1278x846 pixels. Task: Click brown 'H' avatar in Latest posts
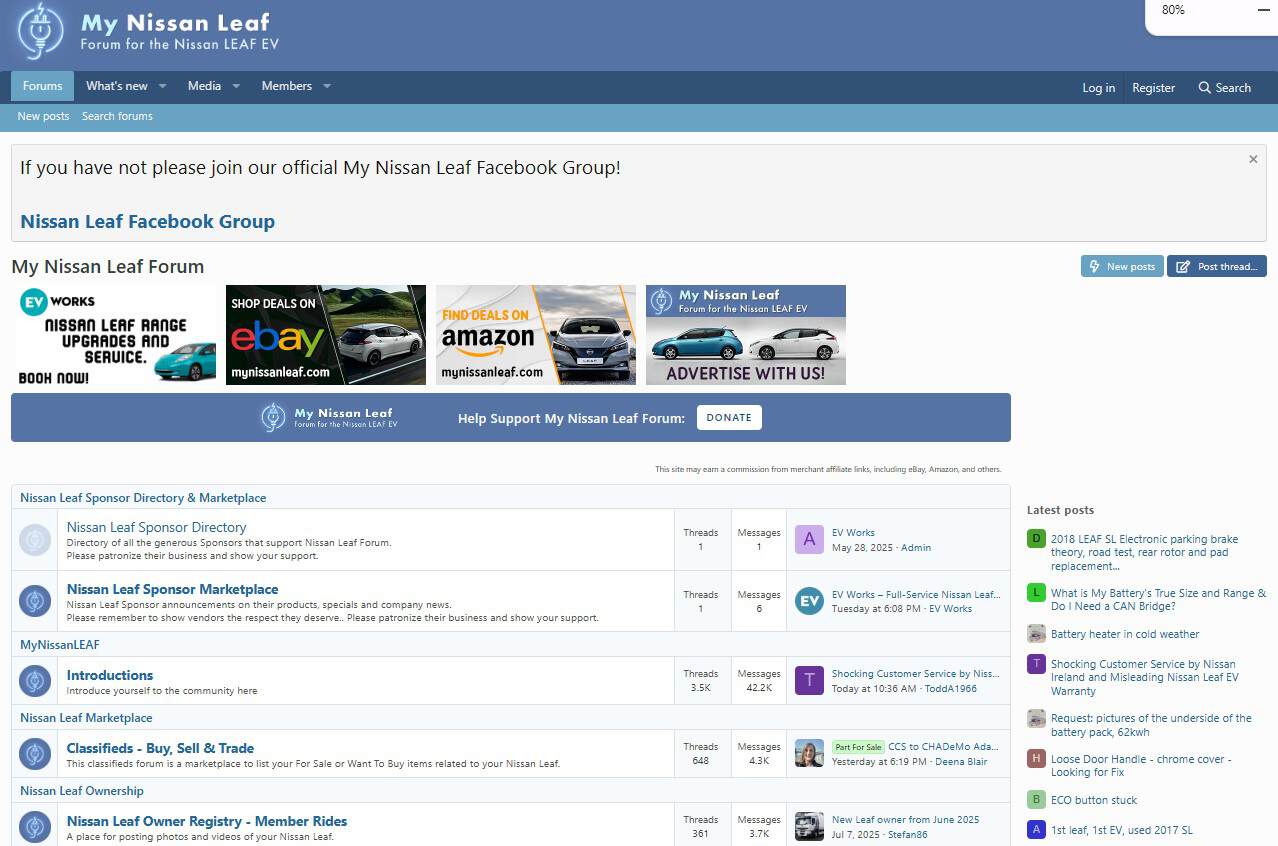[x=1036, y=759]
